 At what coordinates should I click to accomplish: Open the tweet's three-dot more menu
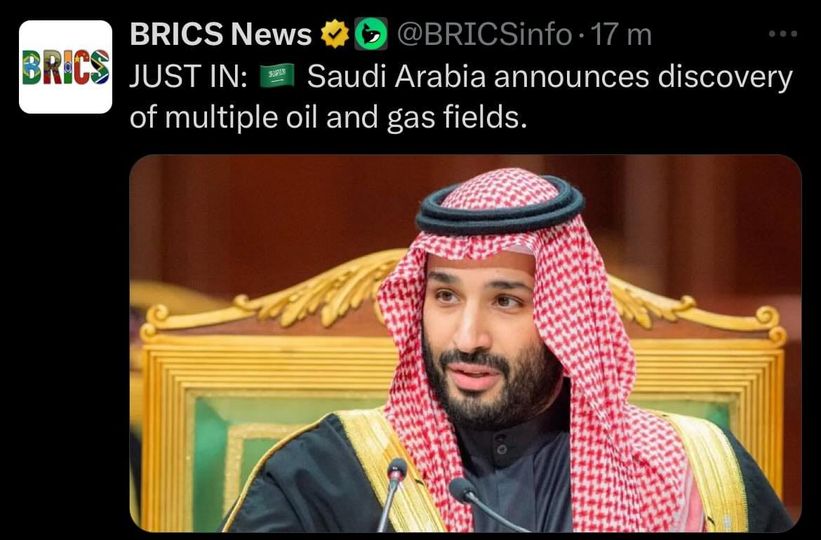[782, 35]
